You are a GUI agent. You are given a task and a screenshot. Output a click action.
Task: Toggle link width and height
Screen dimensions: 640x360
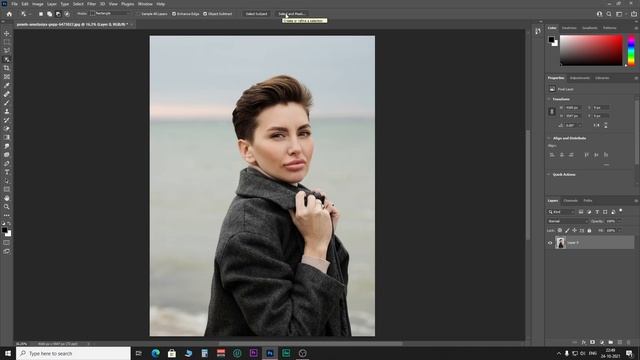tap(552, 111)
